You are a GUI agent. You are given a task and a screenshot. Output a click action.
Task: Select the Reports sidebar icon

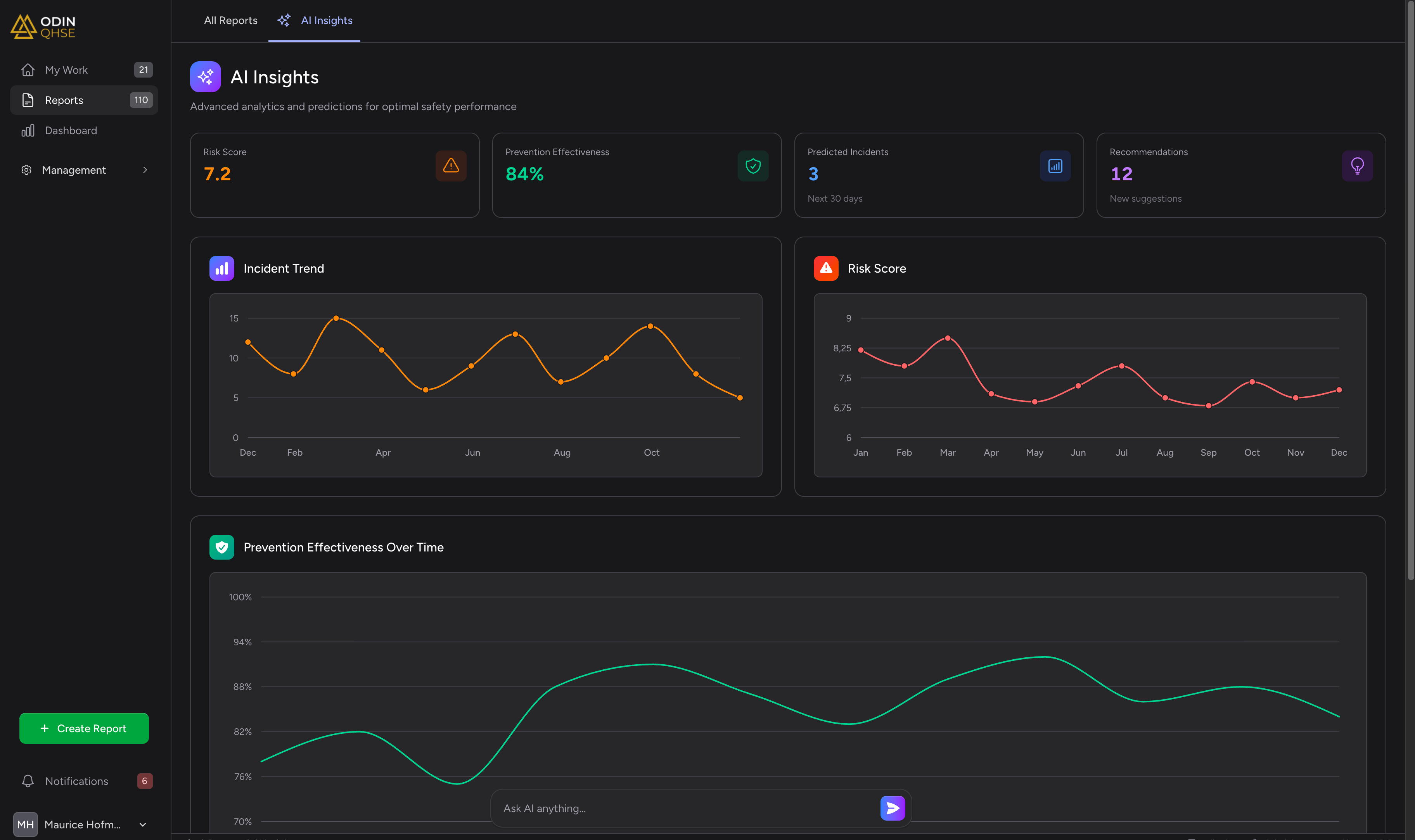[x=28, y=100]
